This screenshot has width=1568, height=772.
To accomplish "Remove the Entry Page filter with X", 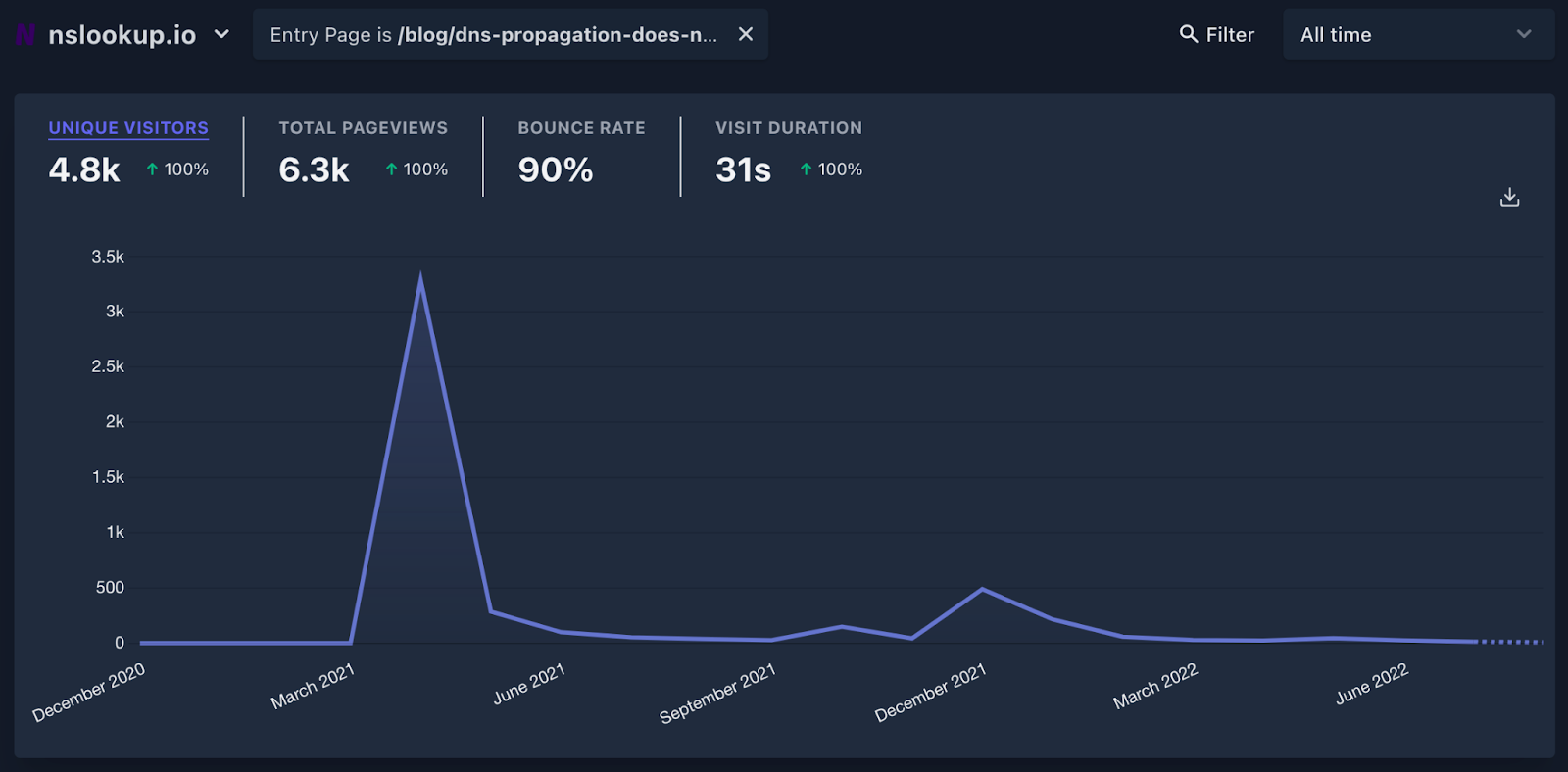I will (x=746, y=34).
